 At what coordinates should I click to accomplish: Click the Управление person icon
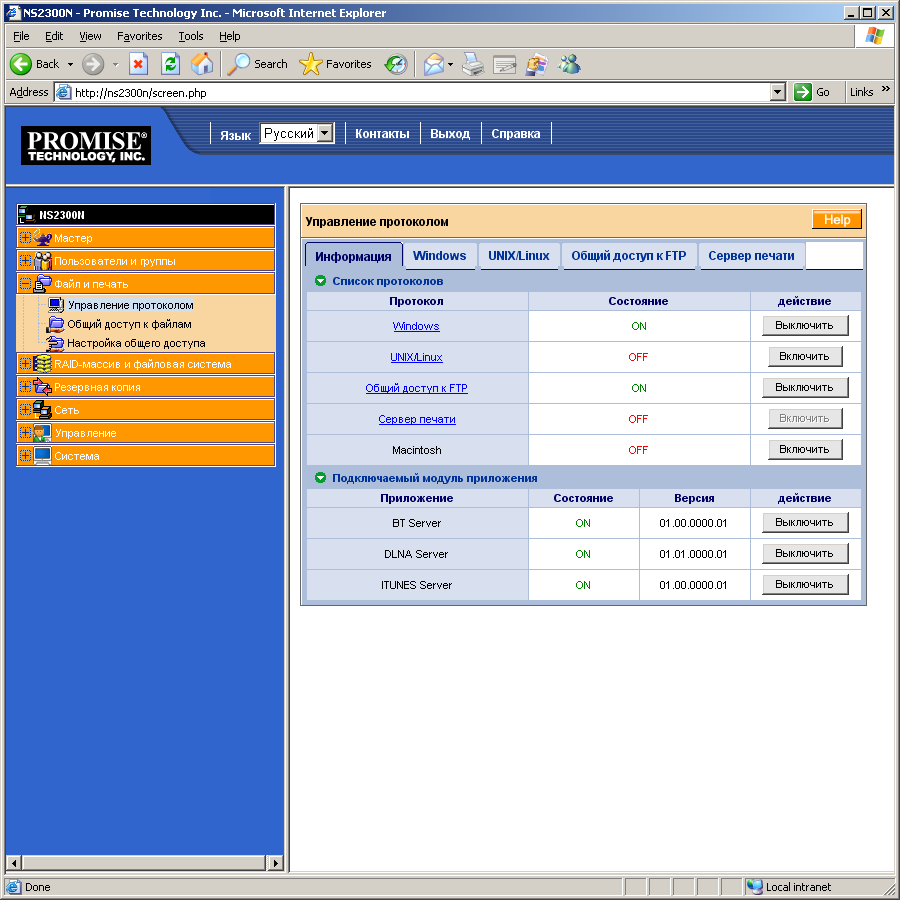(42, 433)
